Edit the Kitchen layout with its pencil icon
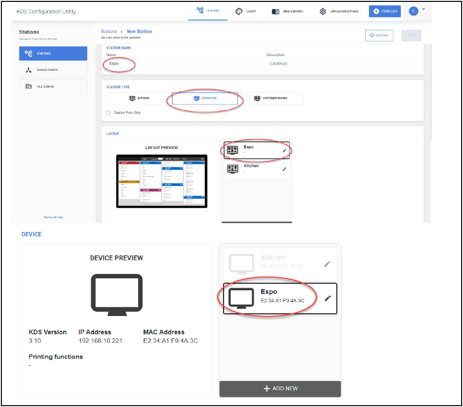 pyautogui.click(x=284, y=169)
